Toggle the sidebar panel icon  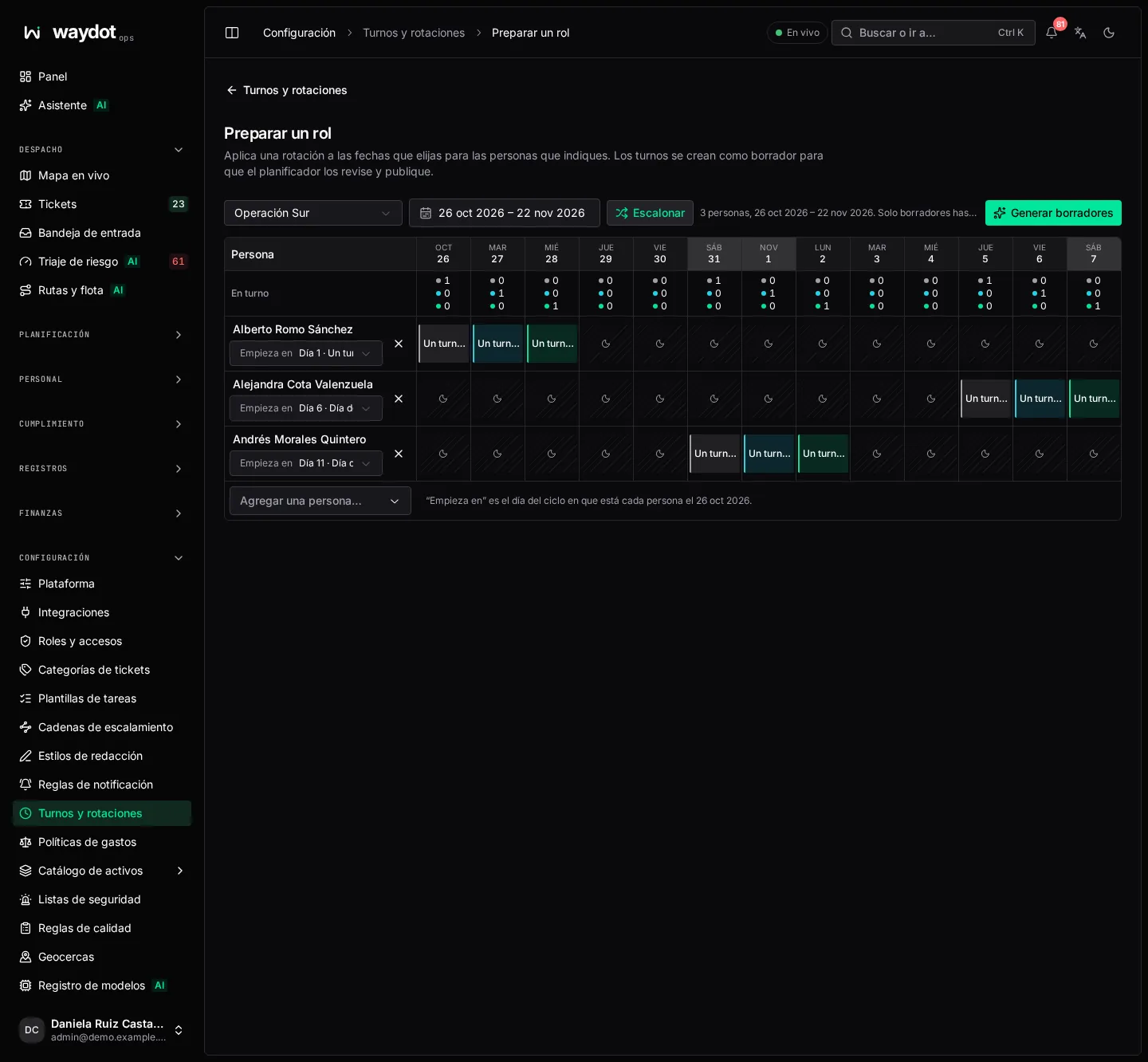(232, 33)
